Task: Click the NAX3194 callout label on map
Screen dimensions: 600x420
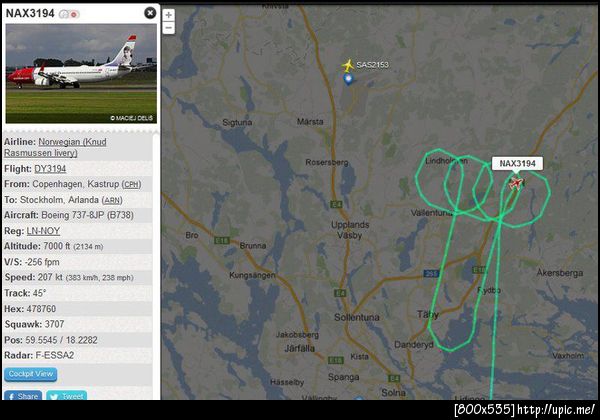Action: 517,163
